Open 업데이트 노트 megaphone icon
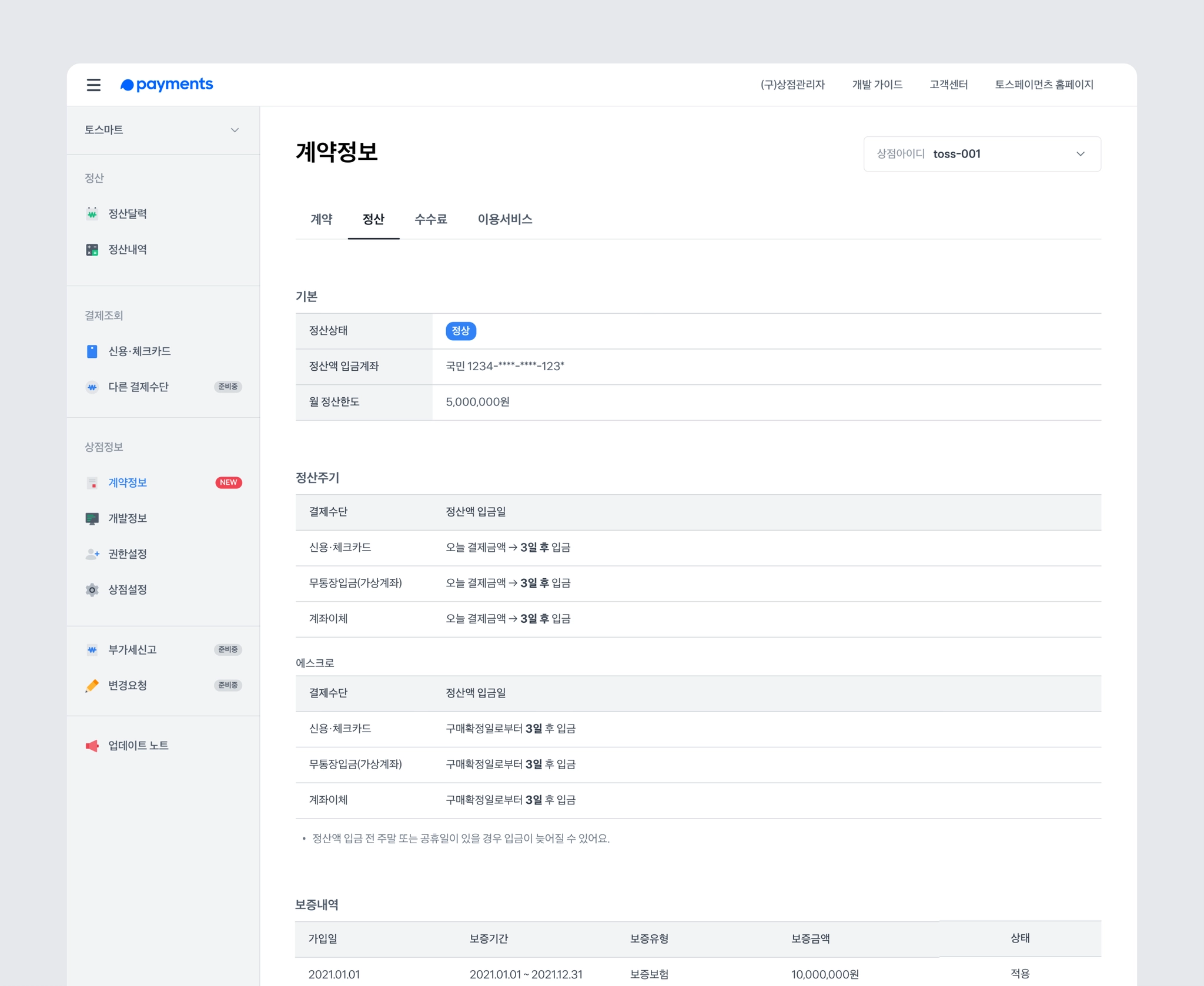The width and height of the screenshot is (1204, 986). click(x=92, y=746)
